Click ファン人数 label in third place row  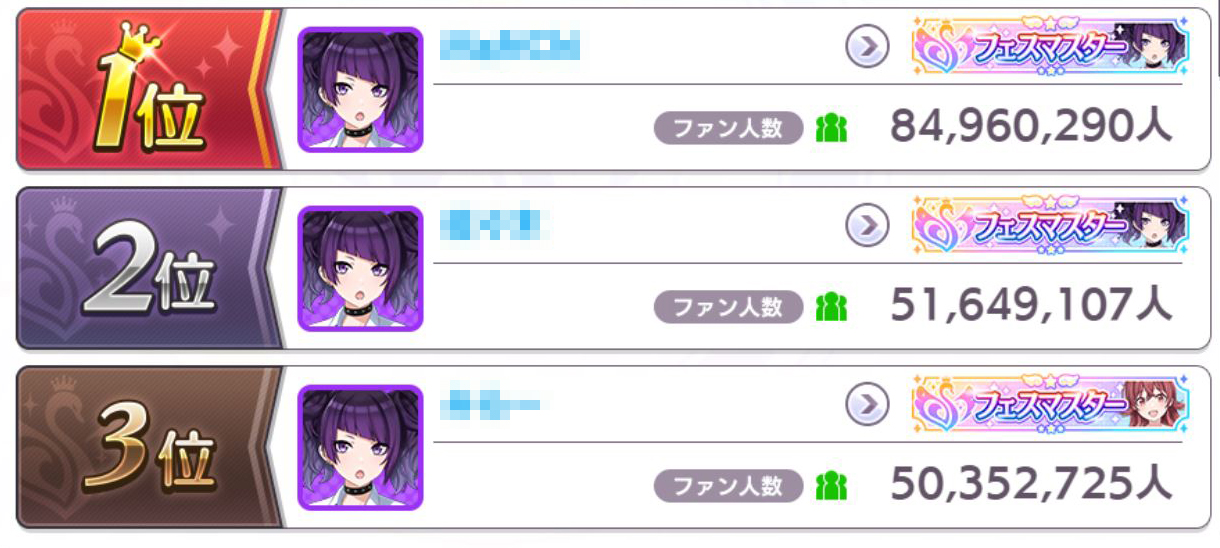729,486
